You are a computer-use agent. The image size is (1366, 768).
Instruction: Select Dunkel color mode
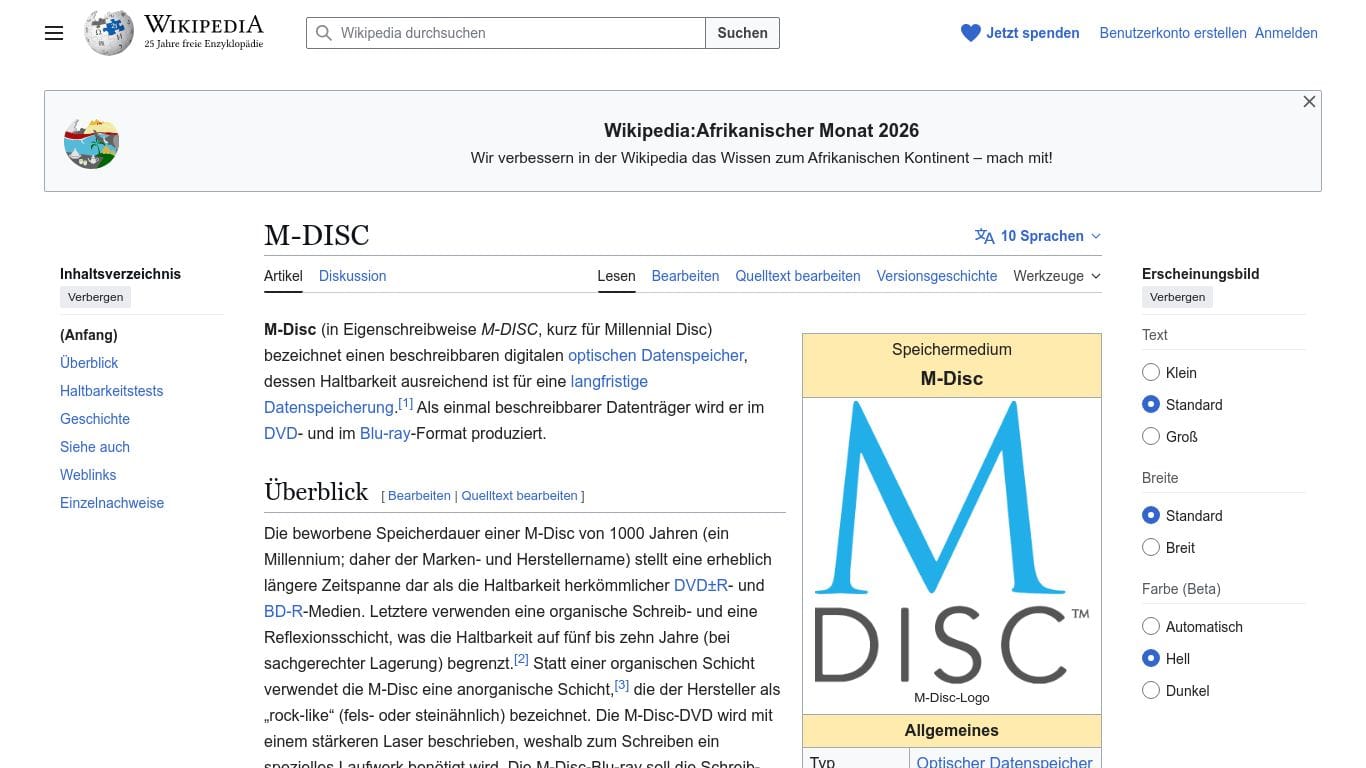coord(1151,691)
